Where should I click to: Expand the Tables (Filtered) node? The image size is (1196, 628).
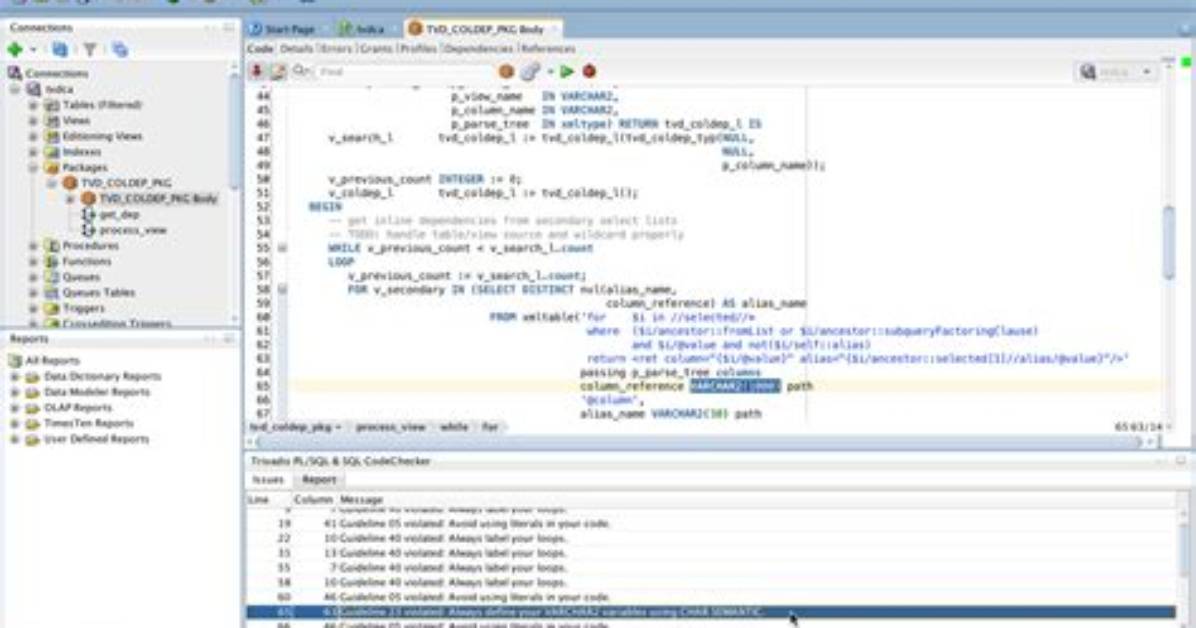click(x=33, y=105)
